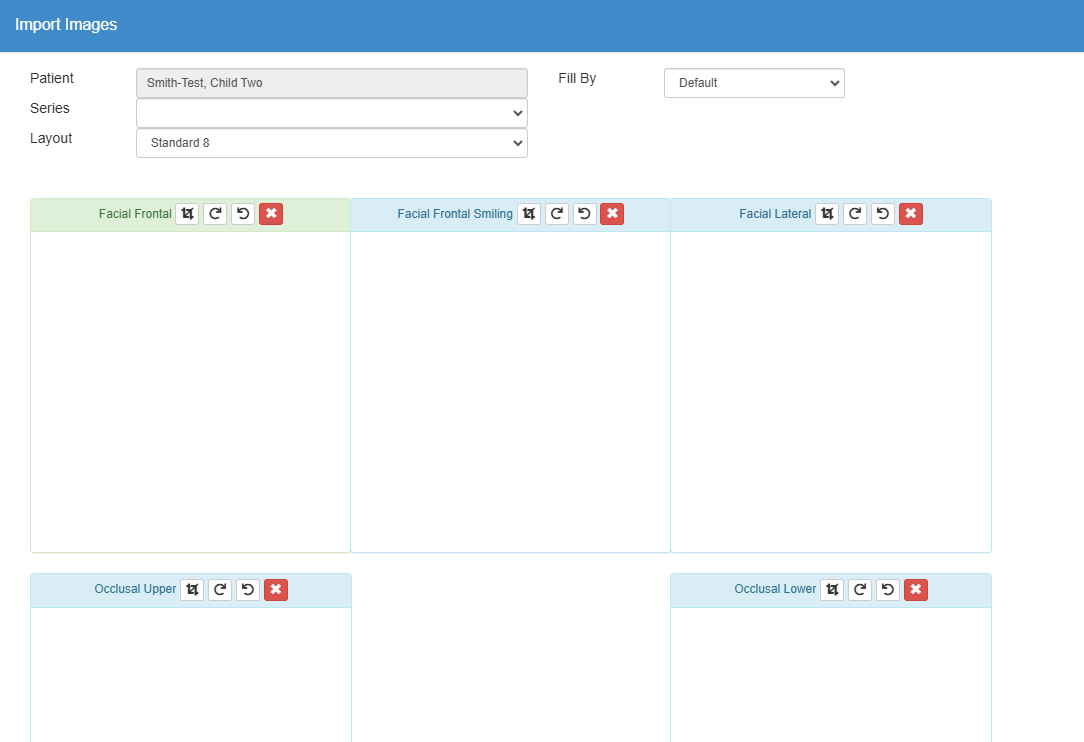
Task: Rotate Occlusal Lower counterclockwise
Action: coord(888,590)
